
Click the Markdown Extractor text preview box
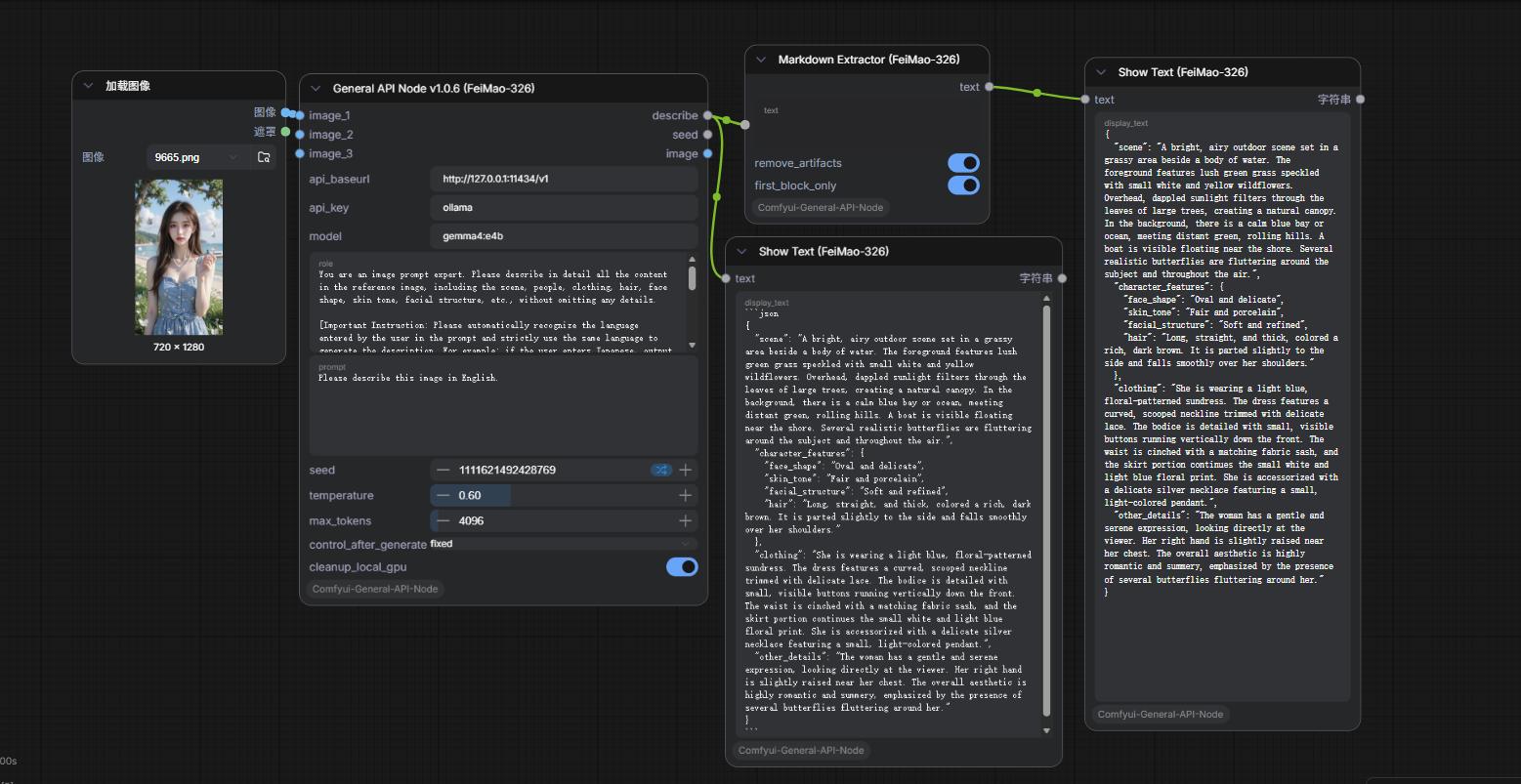(x=868, y=125)
